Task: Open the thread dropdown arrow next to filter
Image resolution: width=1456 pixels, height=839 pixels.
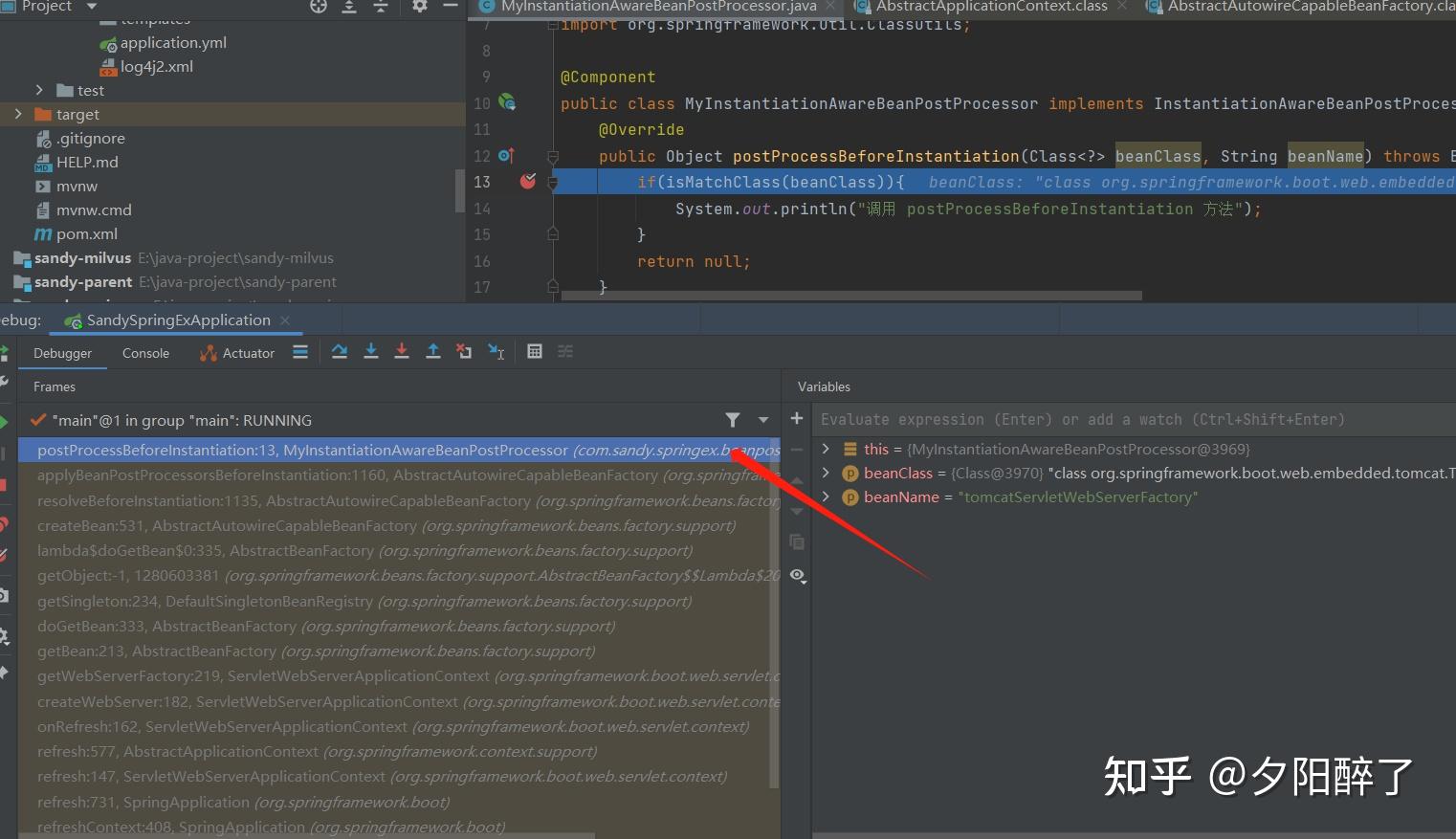Action: [x=762, y=420]
